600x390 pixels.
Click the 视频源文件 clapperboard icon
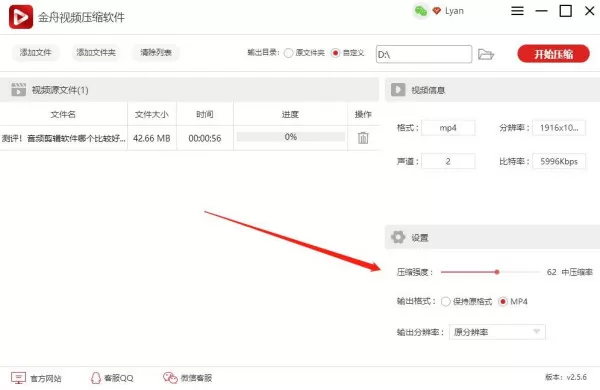coord(18,90)
